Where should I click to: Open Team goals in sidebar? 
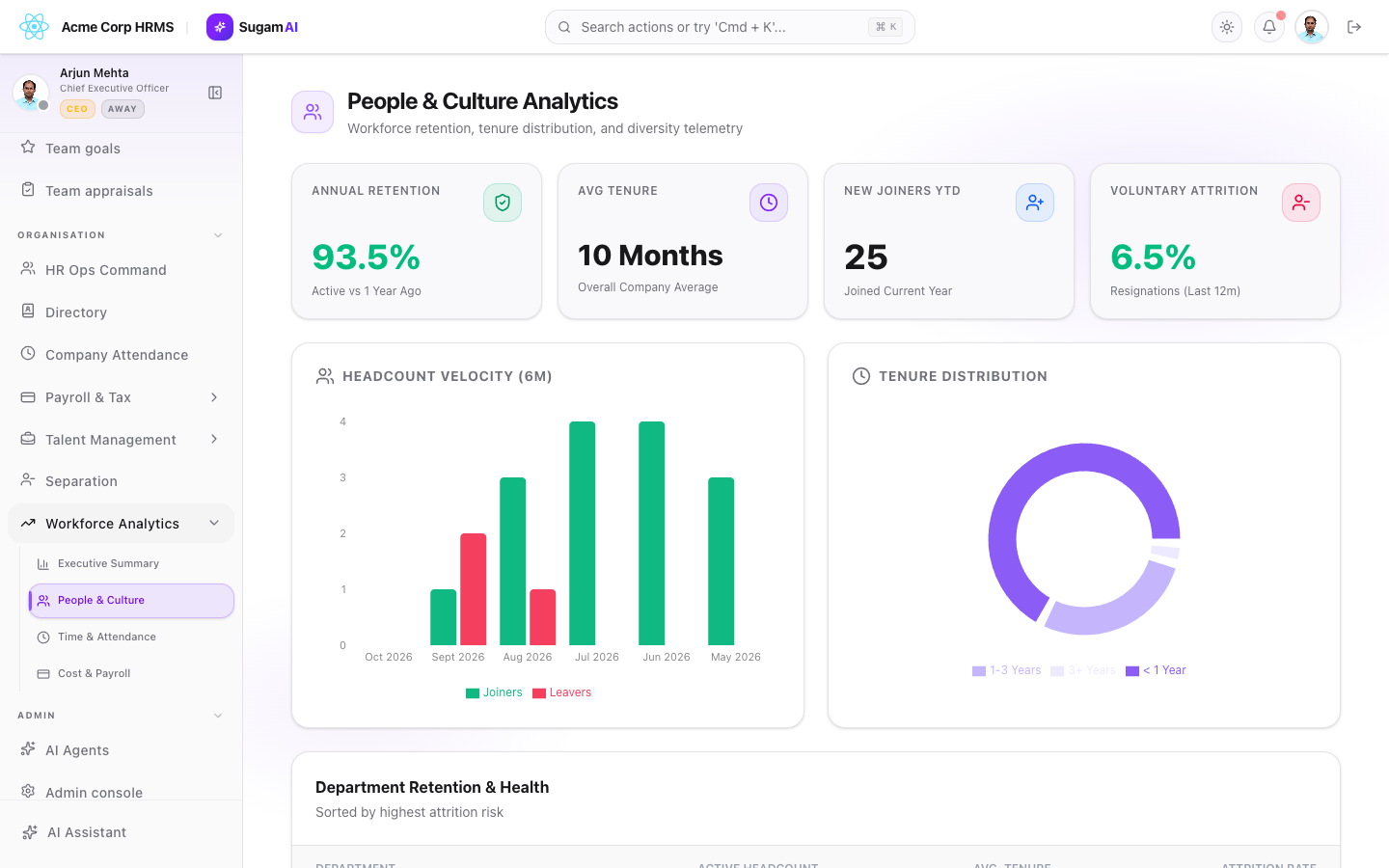coord(122,149)
